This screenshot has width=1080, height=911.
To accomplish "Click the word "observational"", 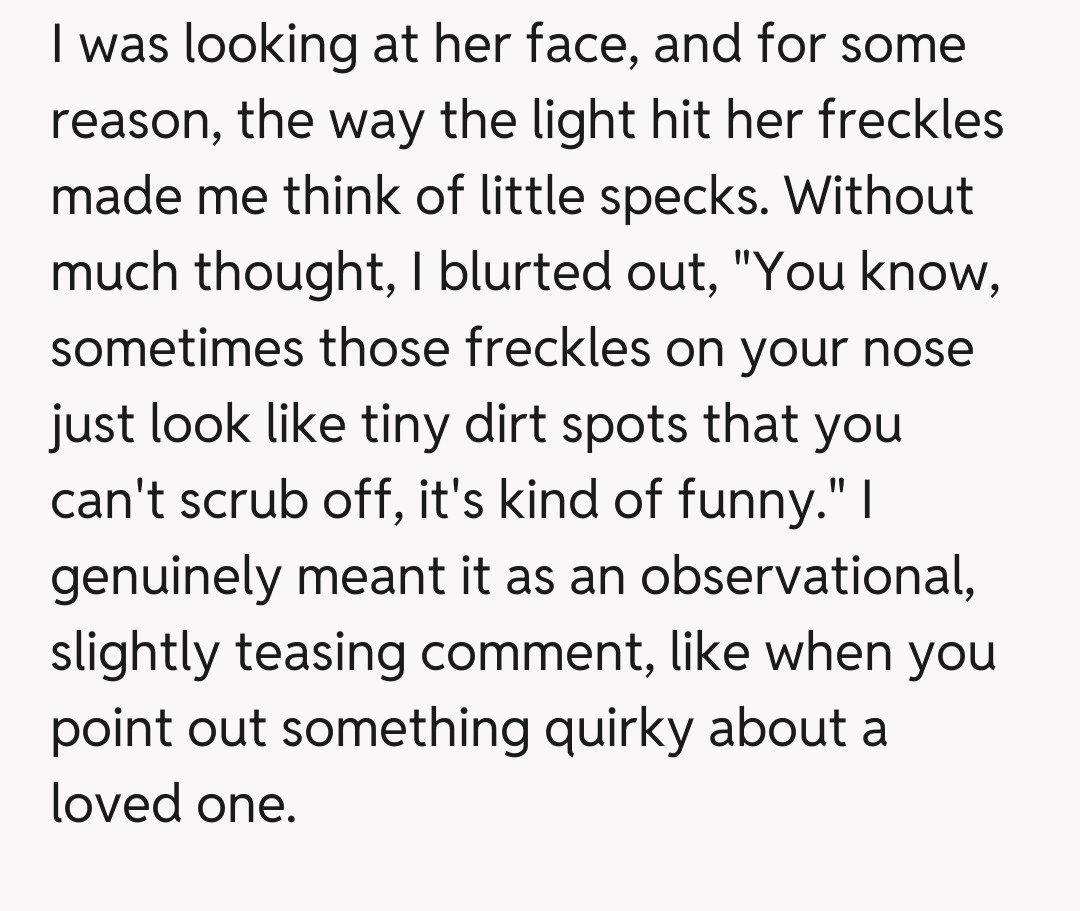I will (x=808, y=578).
